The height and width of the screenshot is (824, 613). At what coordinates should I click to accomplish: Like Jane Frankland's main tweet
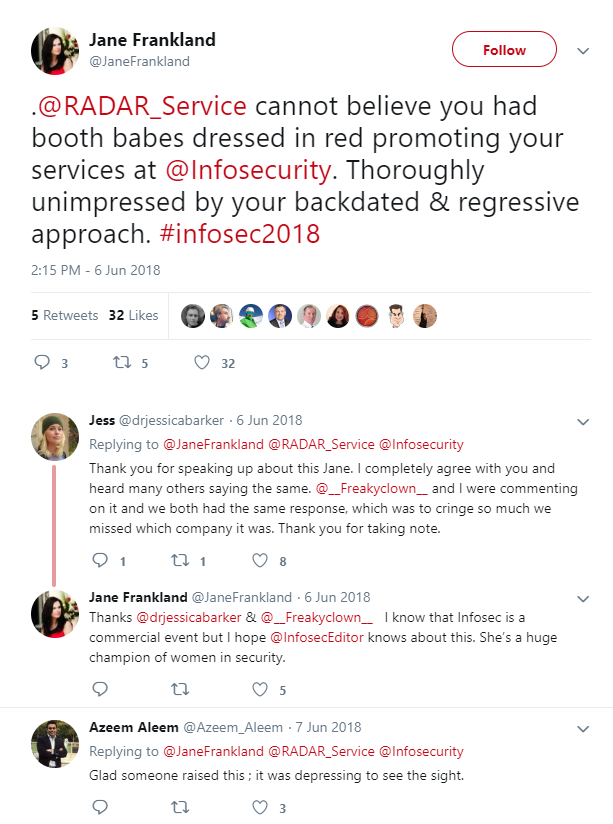(201, 362)
